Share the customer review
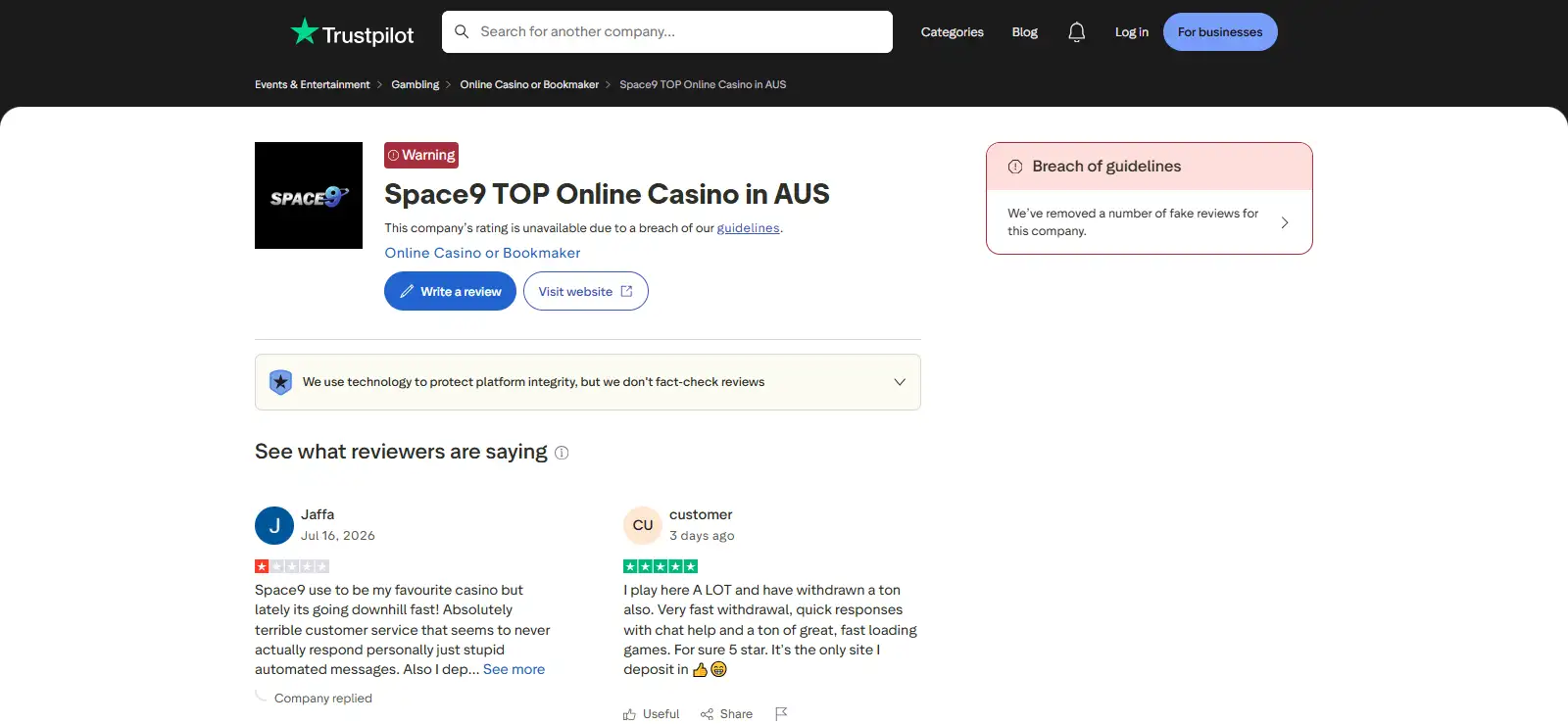Image resolution: width=1568 pixels, height=724 pixels. coord(727,714)
